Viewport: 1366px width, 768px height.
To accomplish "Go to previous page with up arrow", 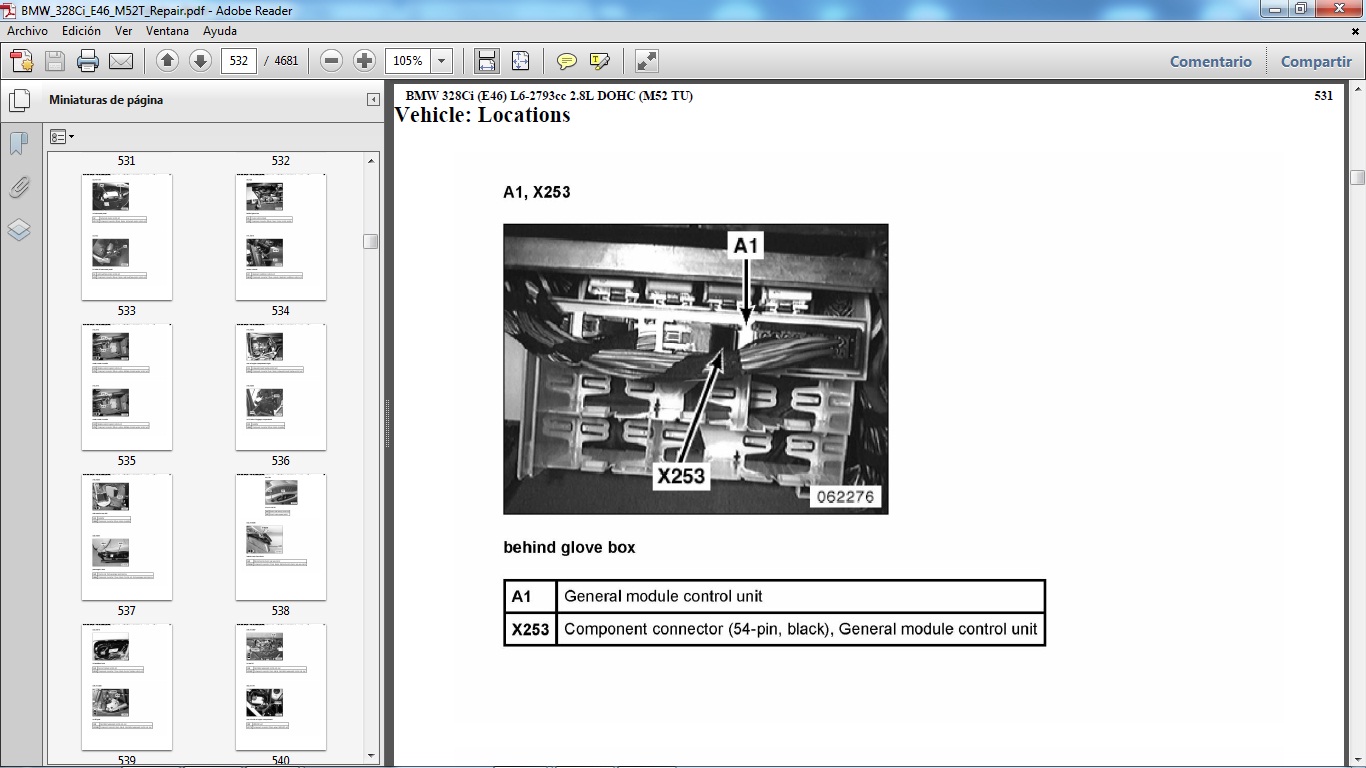I will pos(168,61).
